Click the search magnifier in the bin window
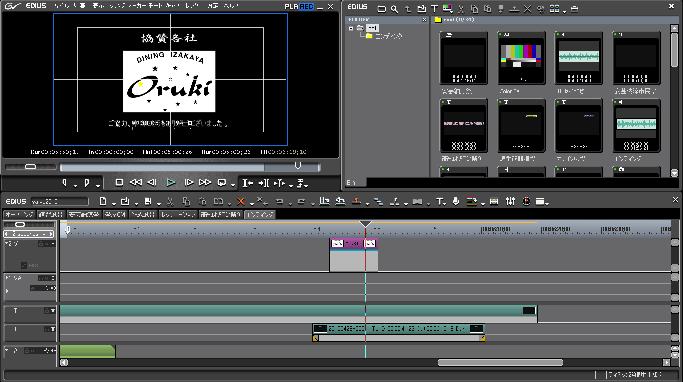Viewport: 683px width, 382px height. [x=394, y=8]
